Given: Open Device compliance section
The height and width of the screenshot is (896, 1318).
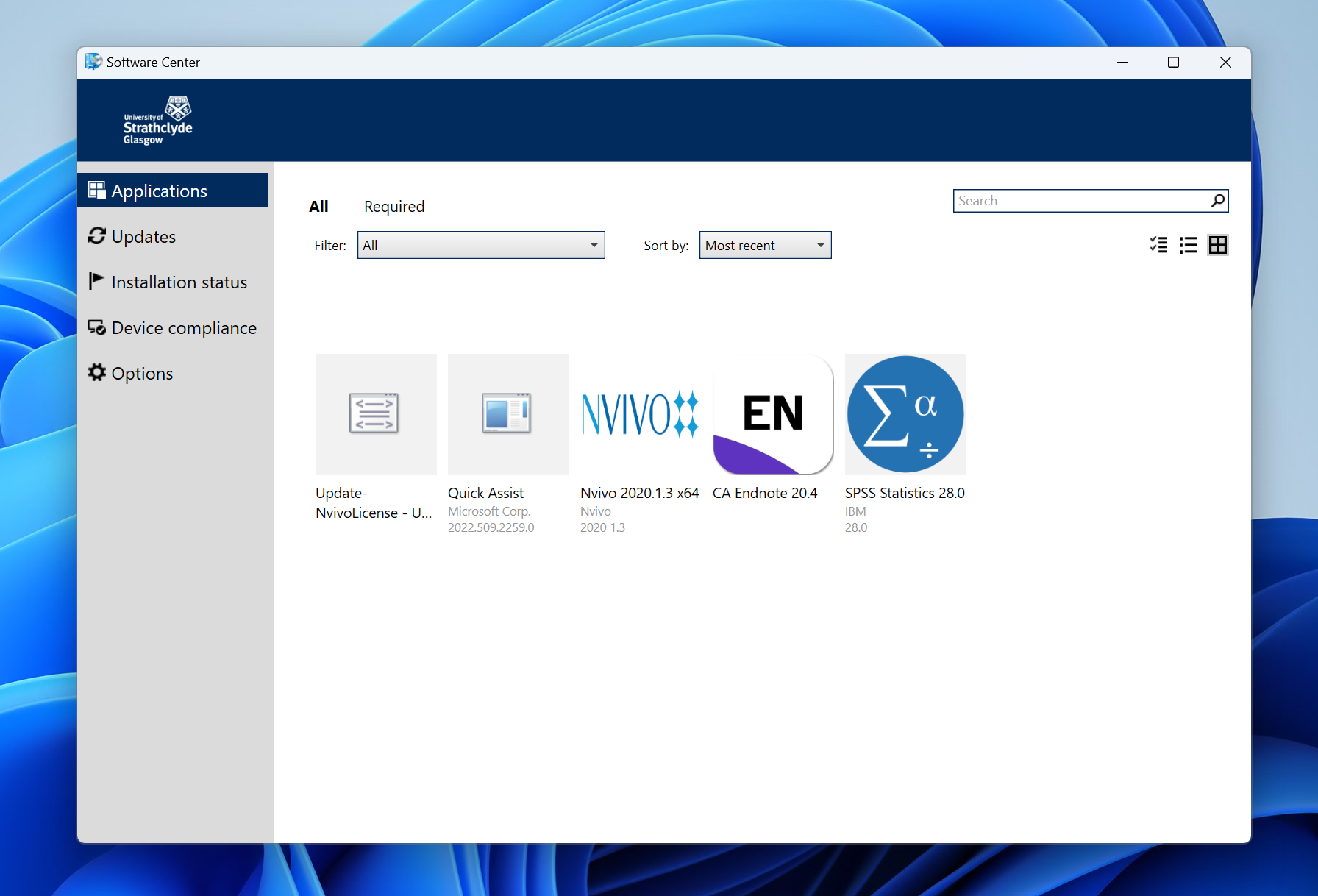Looking at the screenshot, I should (184, 328).
